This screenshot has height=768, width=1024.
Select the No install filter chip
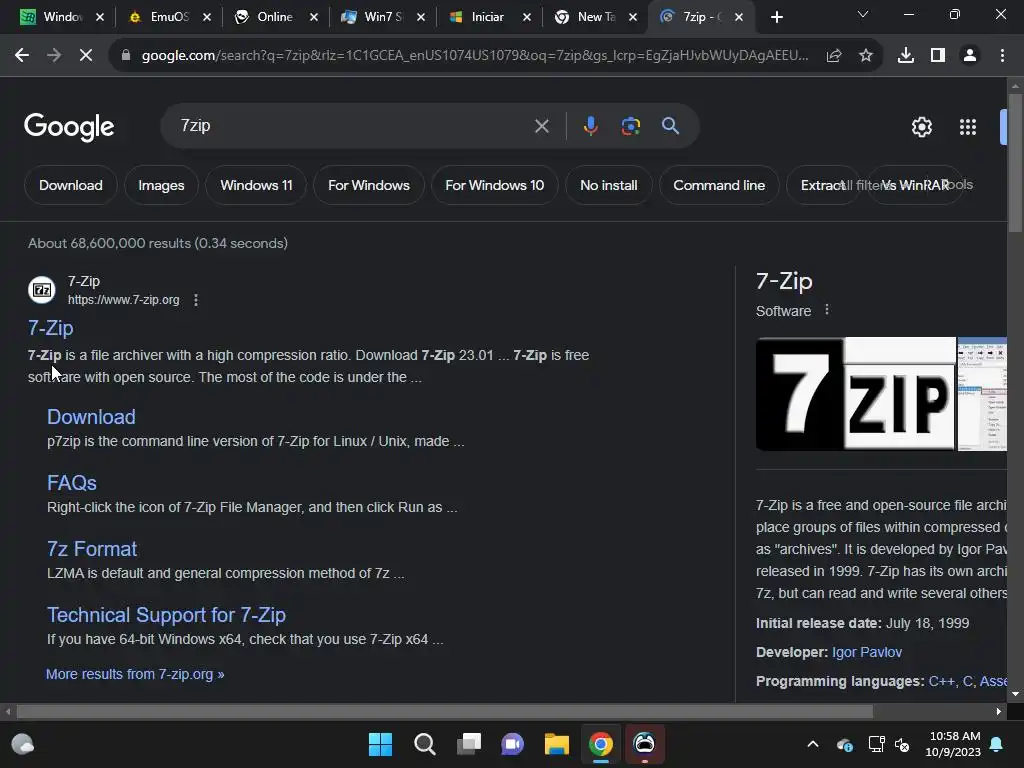pyautogui.click(x=609, y=185)
